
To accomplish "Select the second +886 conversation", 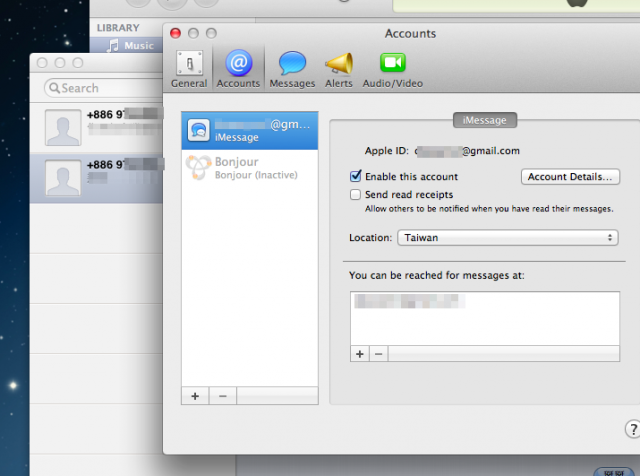I will [96, 178].
